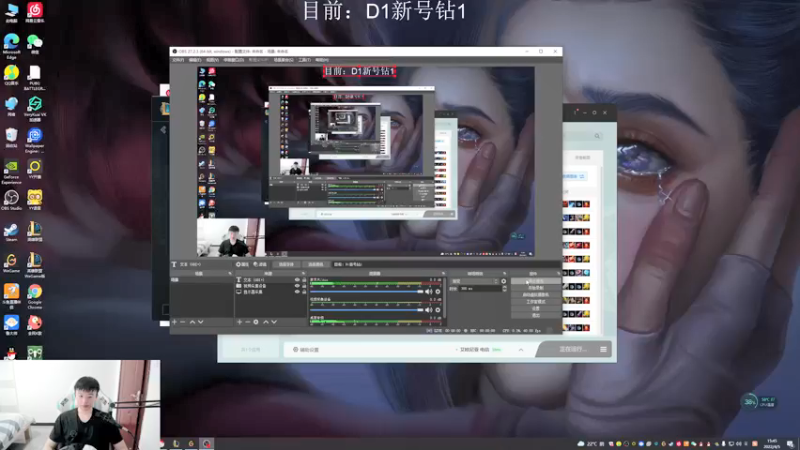Adjust the mic/Aux volume slider
The image size is (800, 450).
click(x=366, y=292)
